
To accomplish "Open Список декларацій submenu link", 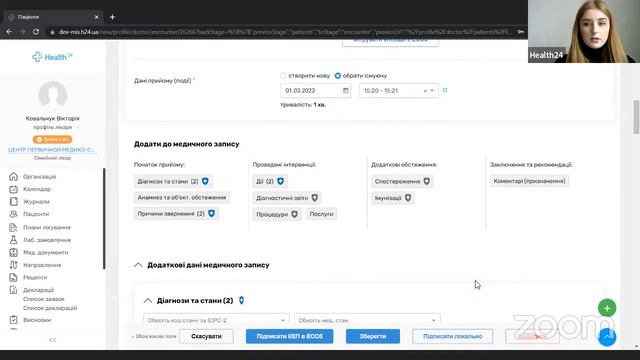I will point(50,308).
